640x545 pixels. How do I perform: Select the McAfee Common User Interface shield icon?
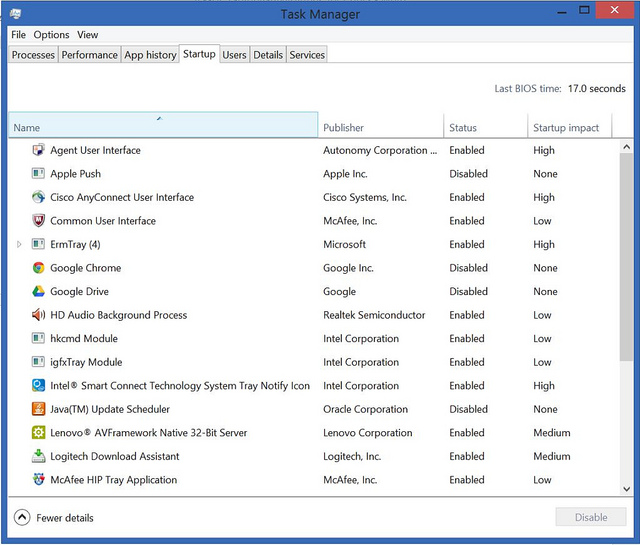click(x=38, y=221)
